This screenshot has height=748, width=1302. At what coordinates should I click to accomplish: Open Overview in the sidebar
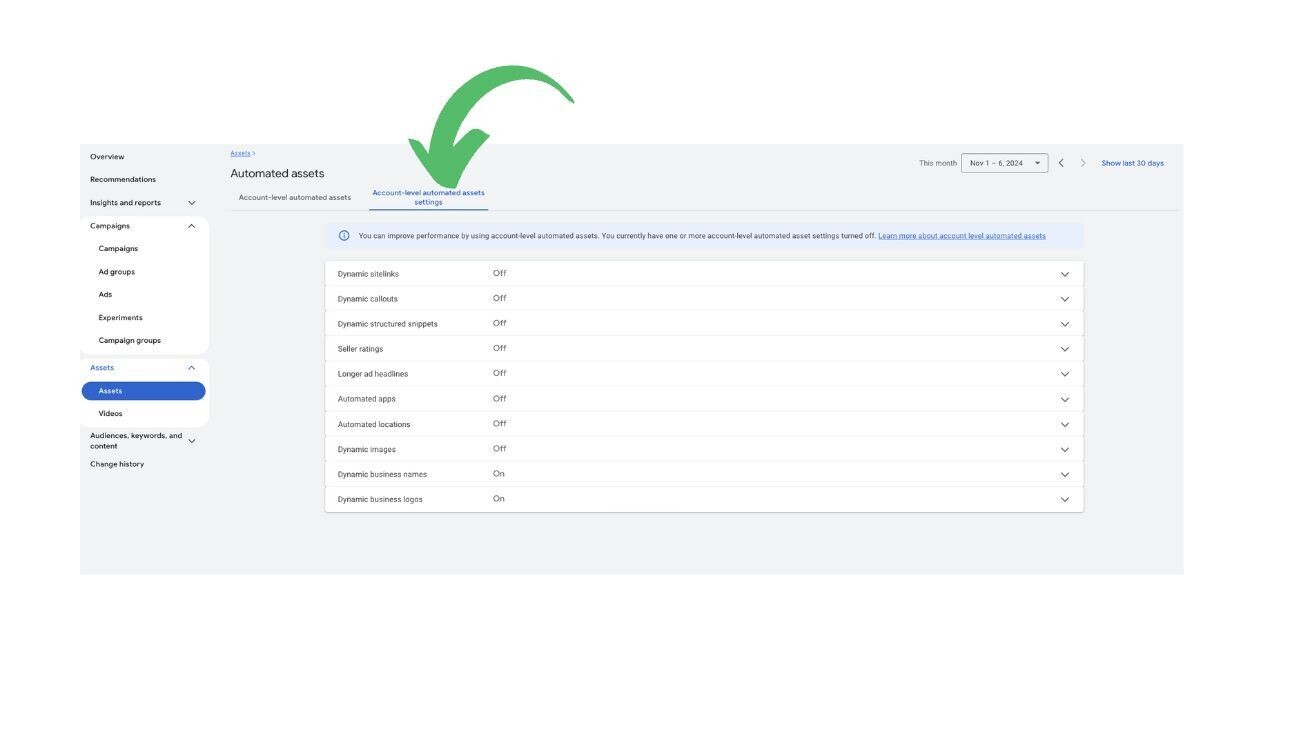[107, 157]
